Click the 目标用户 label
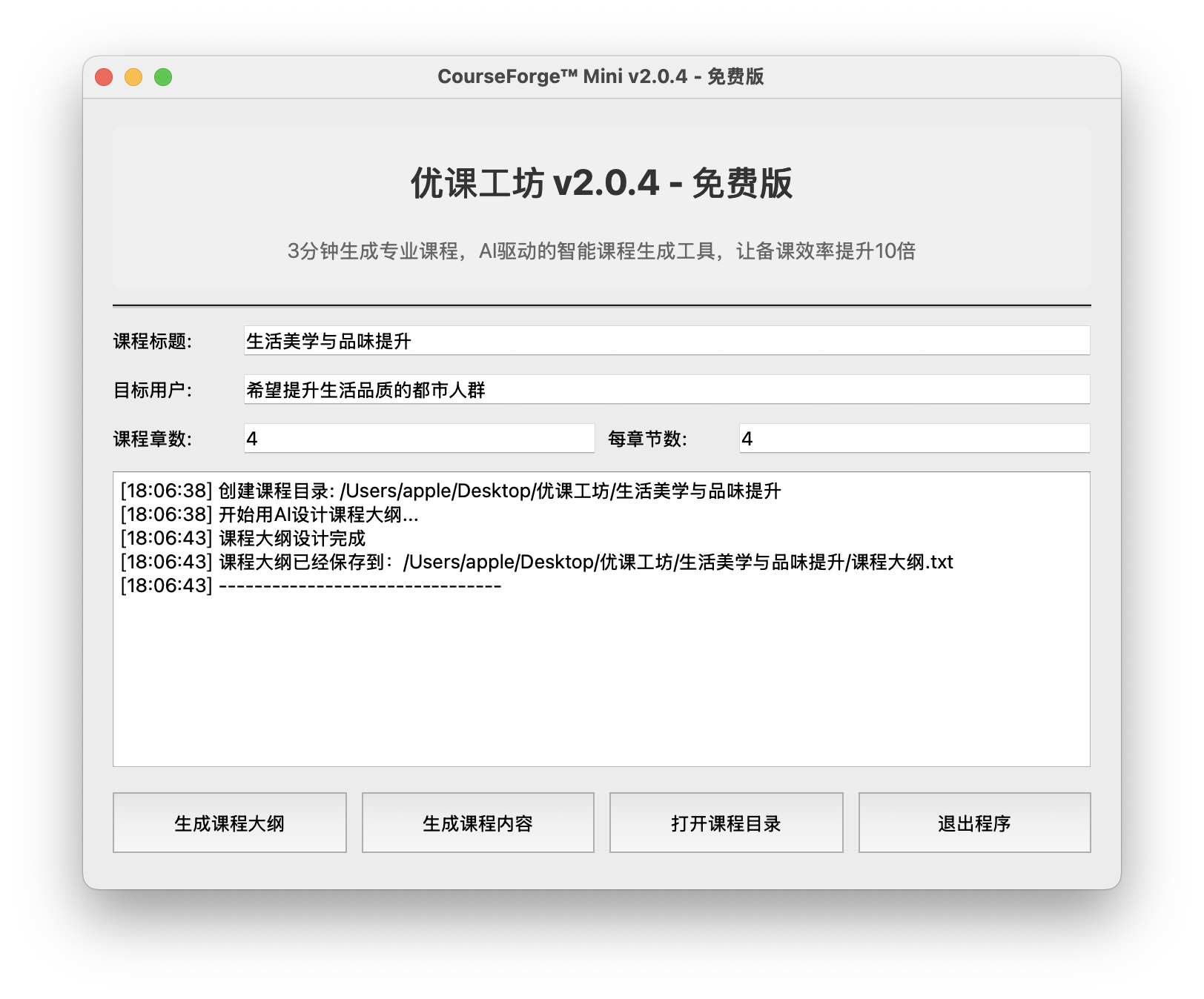The height and width of the screenshot is (999, 1204). click(153, 390)
